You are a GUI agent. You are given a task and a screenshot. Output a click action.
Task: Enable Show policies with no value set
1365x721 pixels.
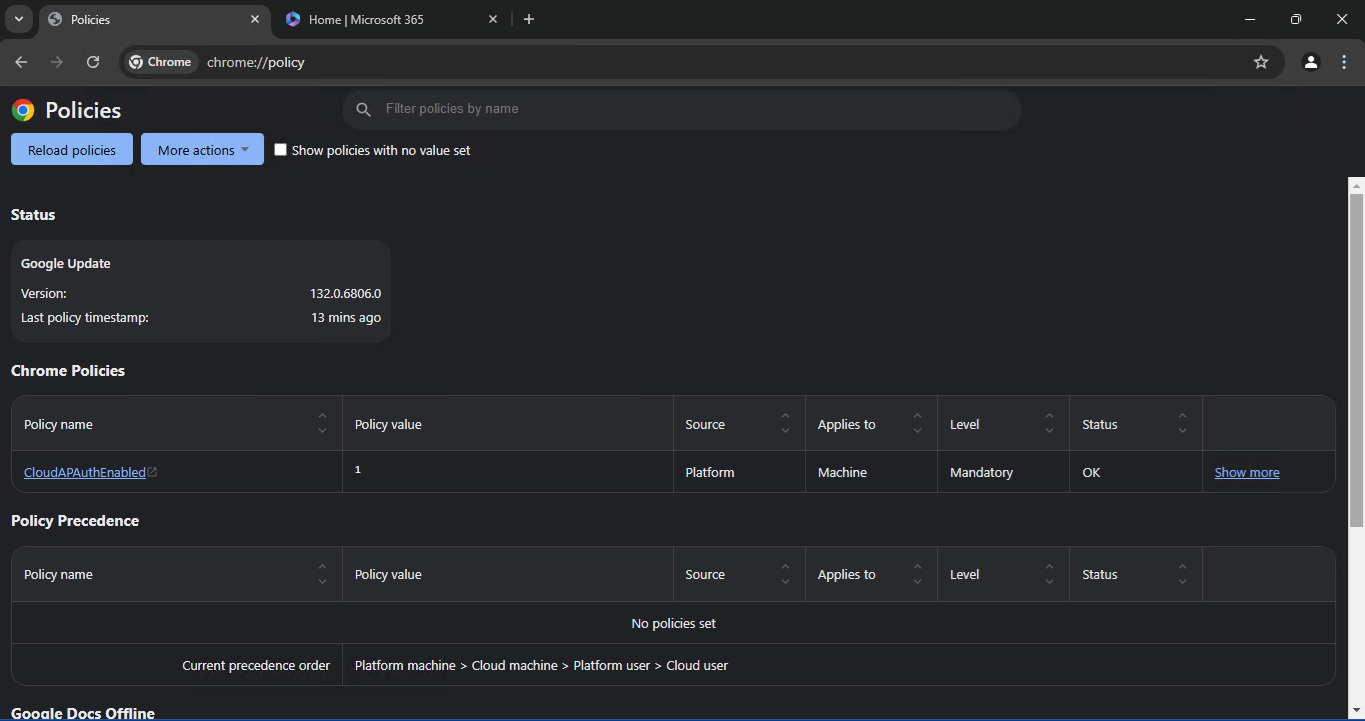pyautogui.click(x=281, y=150)
